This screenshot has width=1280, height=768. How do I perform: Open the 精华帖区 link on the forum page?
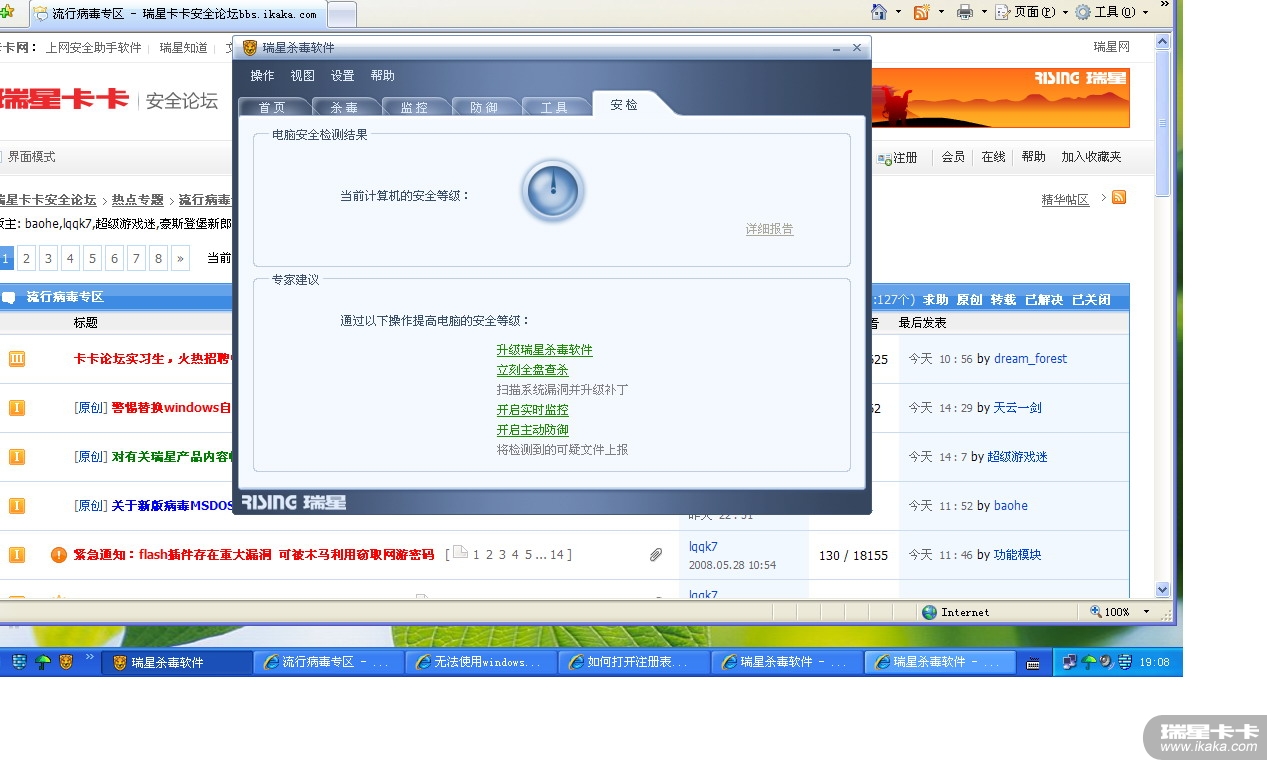1065,200
